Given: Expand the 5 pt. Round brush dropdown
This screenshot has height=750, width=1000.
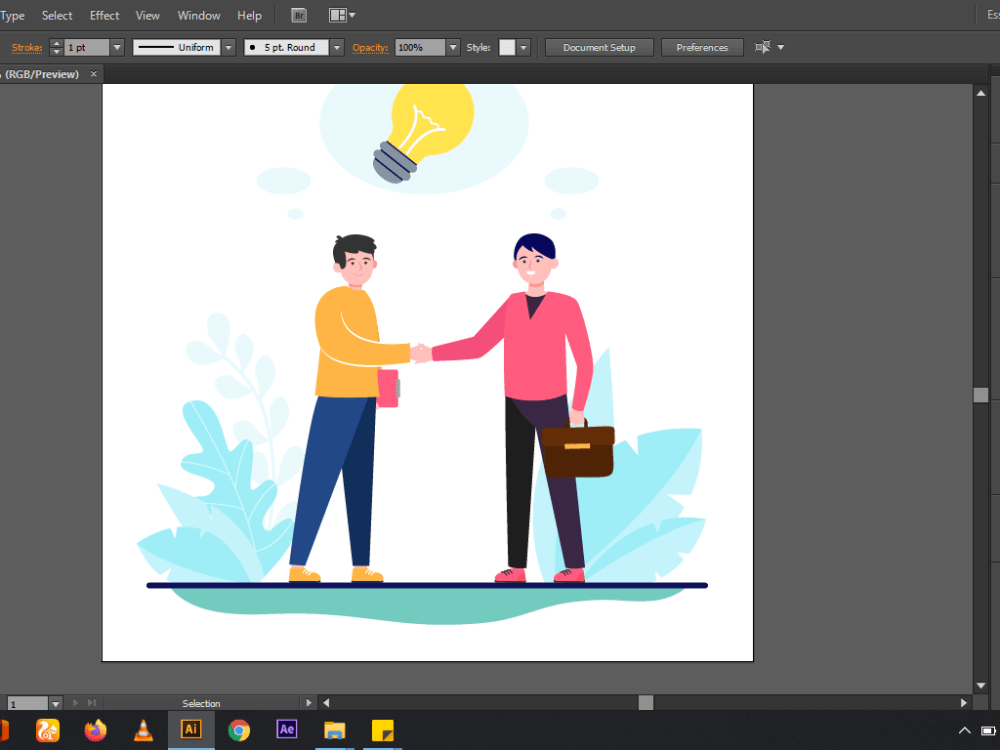Looking at the screenshot, I should point(335,46).
